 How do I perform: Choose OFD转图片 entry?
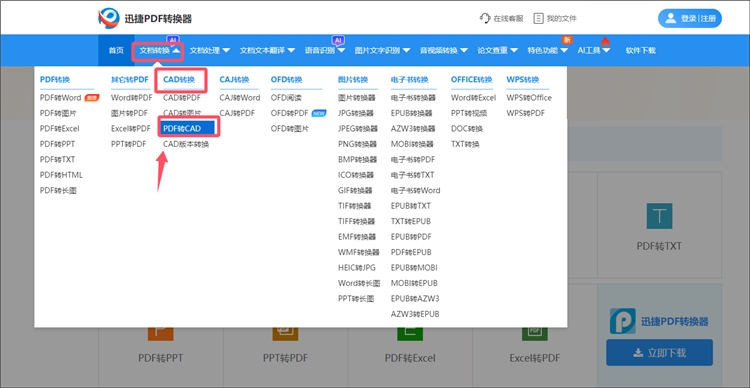pyautogui.click(x=290, y=129)
